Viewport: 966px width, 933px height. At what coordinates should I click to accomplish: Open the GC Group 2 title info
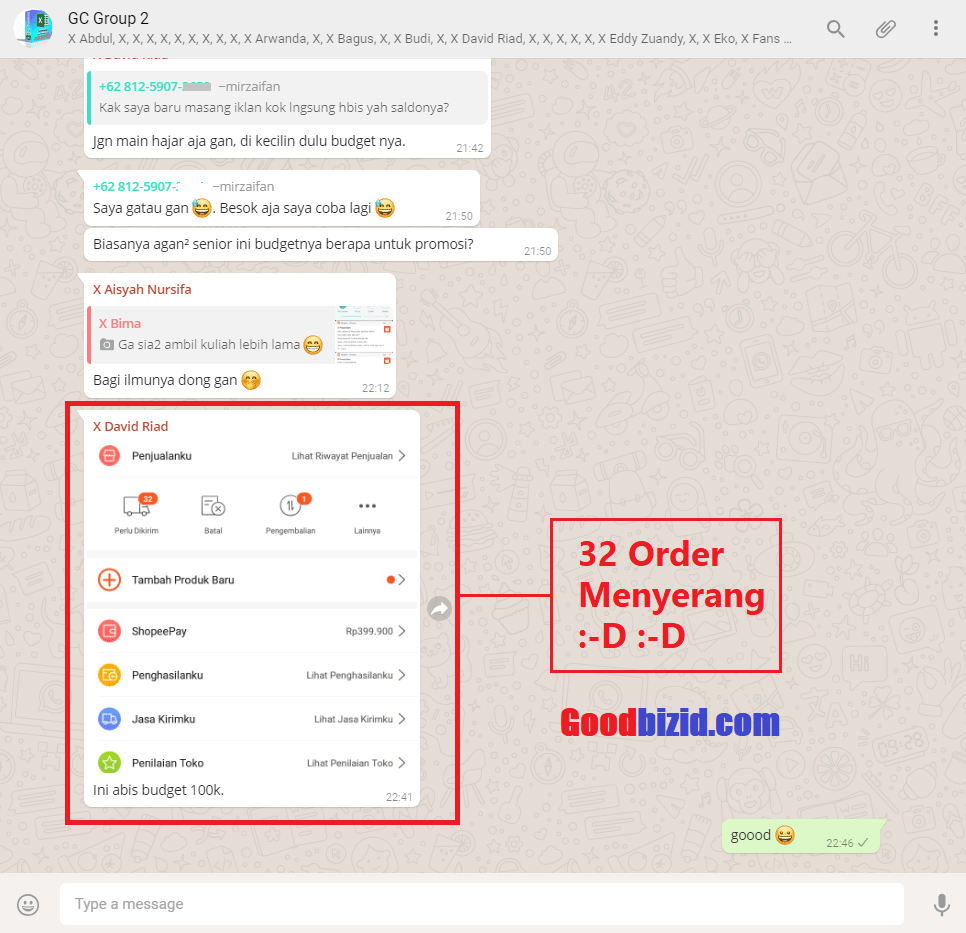pos(108,18)
